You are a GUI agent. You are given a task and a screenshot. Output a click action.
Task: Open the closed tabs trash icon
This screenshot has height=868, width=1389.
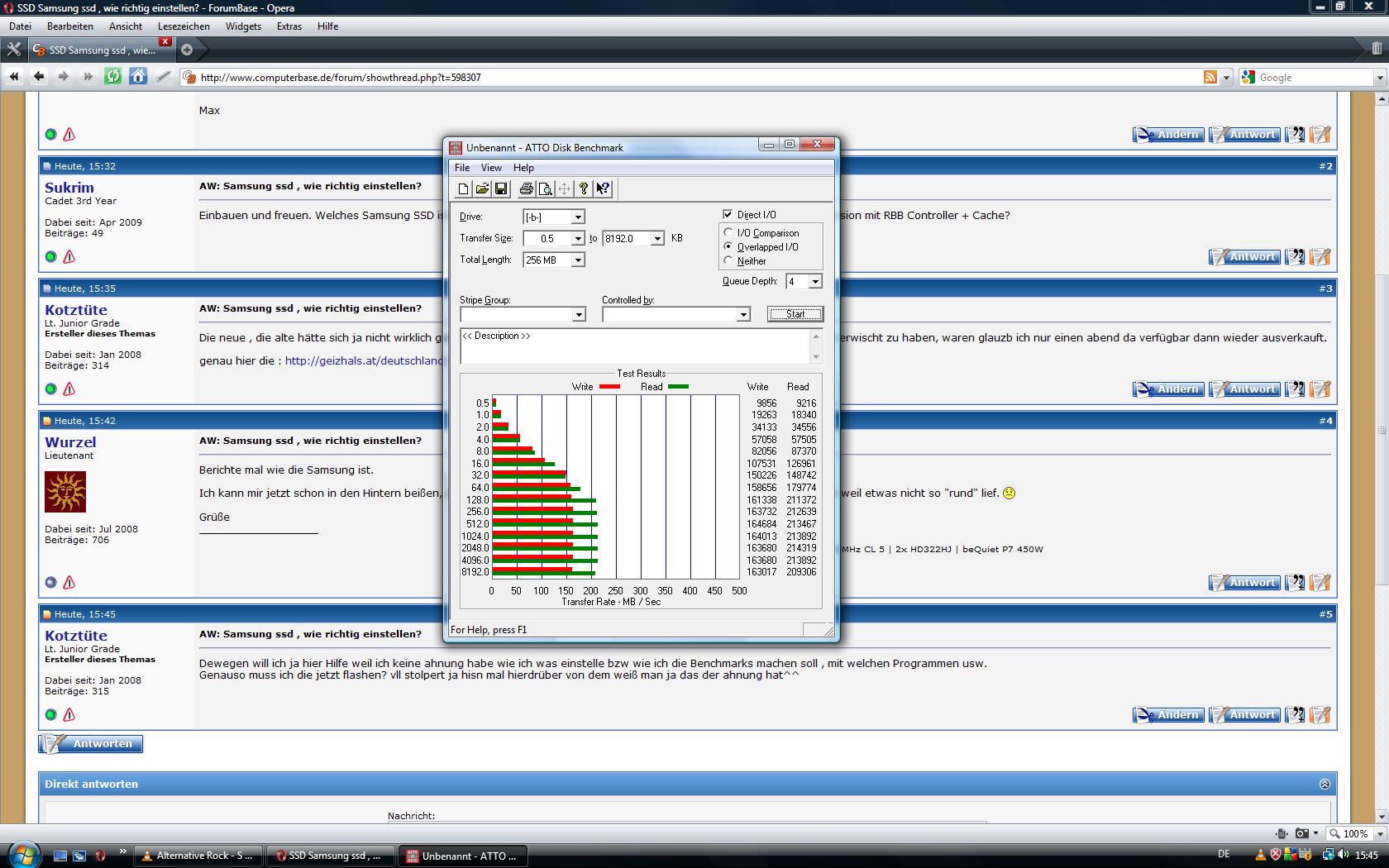coord(1377,49)
